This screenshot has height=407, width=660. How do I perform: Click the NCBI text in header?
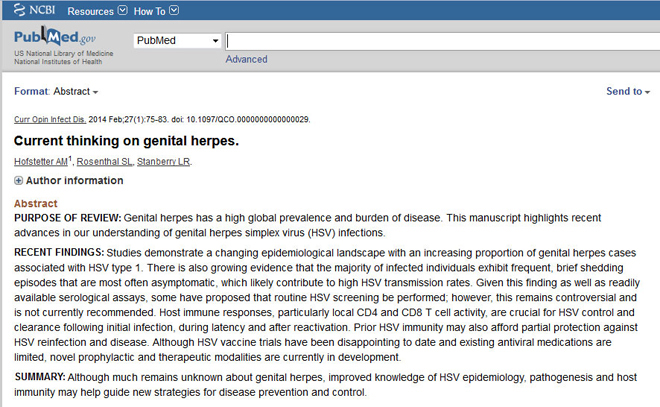42,10
